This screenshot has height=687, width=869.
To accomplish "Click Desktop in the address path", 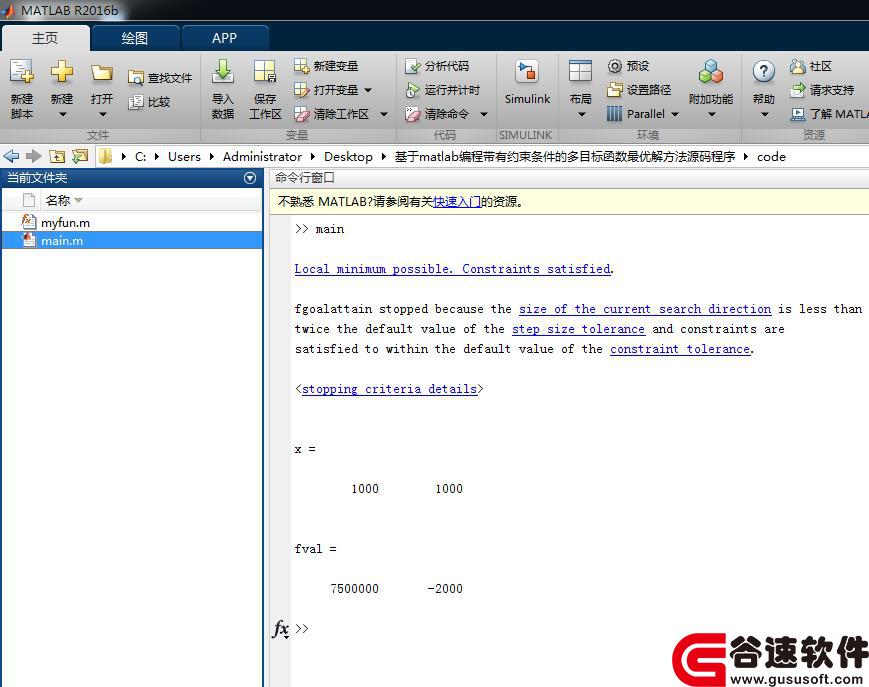I will (x=348, y=157).
